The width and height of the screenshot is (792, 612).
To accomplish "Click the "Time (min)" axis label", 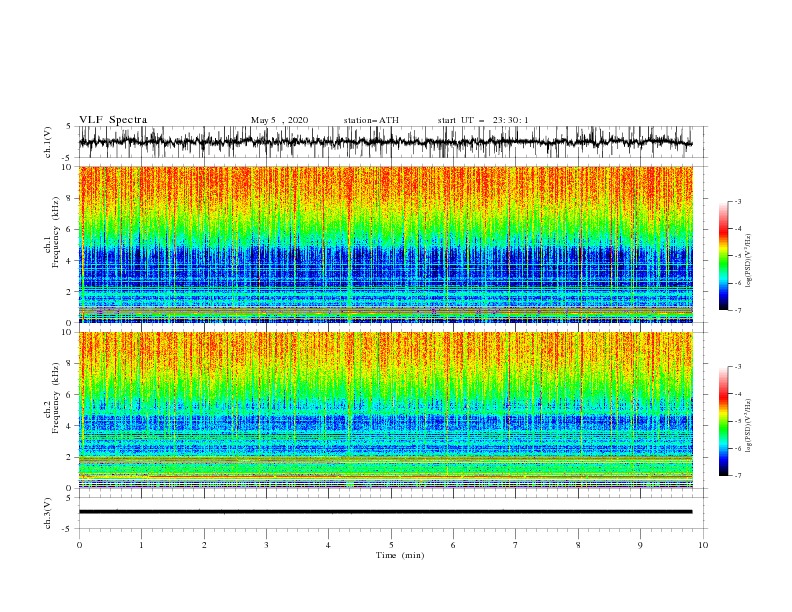I will [x=400, y=555].
